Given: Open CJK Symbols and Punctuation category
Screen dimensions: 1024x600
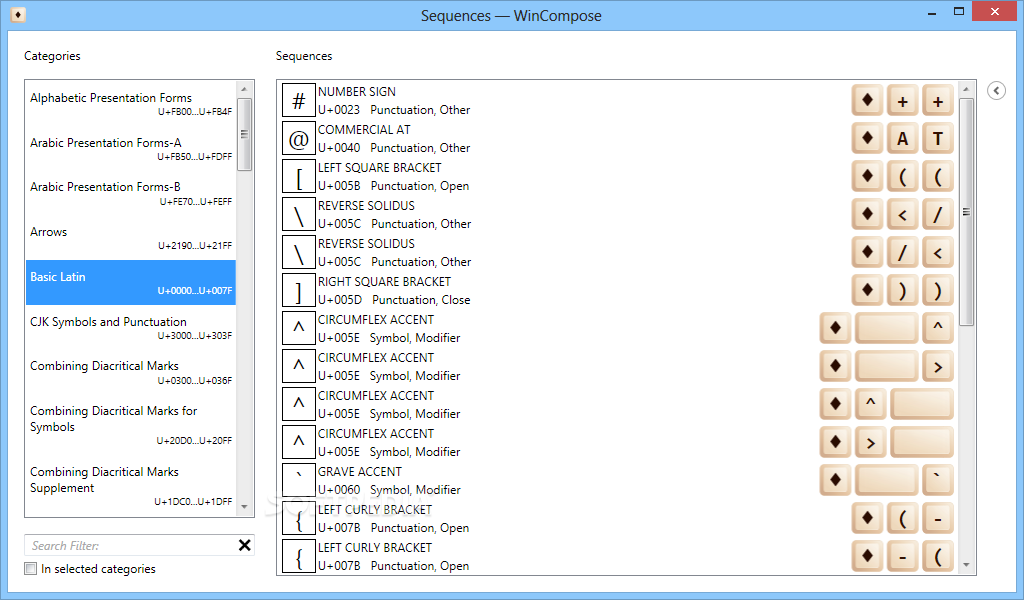Looking at the screenshot, I should click(x=131, y=328).
